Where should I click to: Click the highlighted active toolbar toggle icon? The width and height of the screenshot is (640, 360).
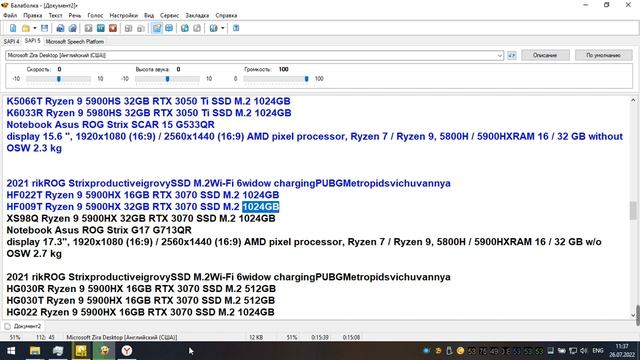click(x=157, y=28)
